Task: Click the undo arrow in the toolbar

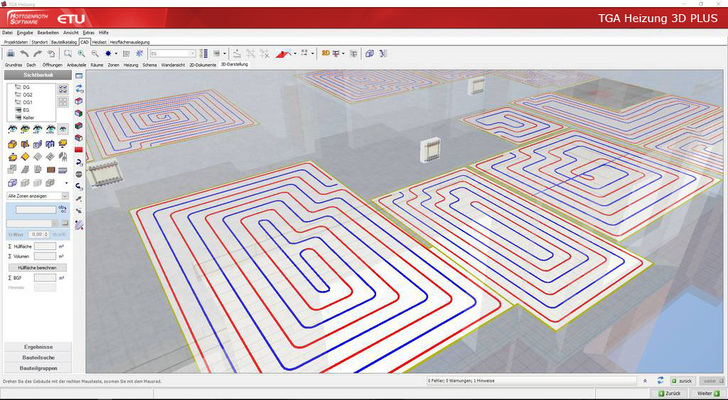Action: click(25, 53)
